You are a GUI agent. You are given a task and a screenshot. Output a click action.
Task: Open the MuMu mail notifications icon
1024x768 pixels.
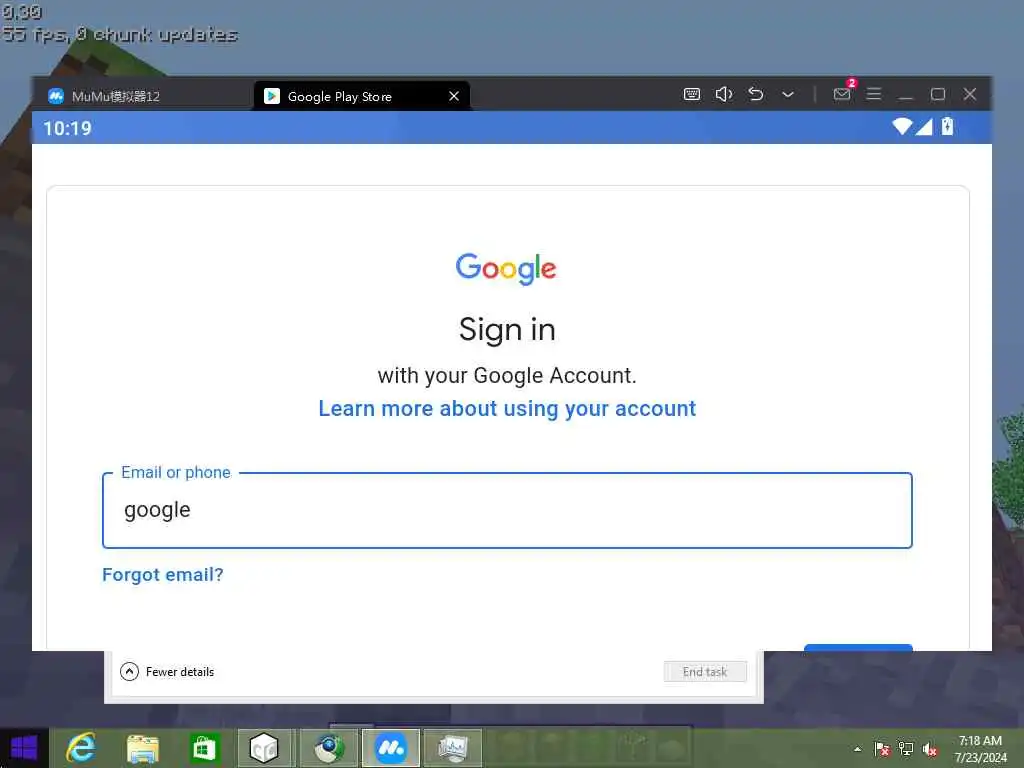[x=842, y=95]
